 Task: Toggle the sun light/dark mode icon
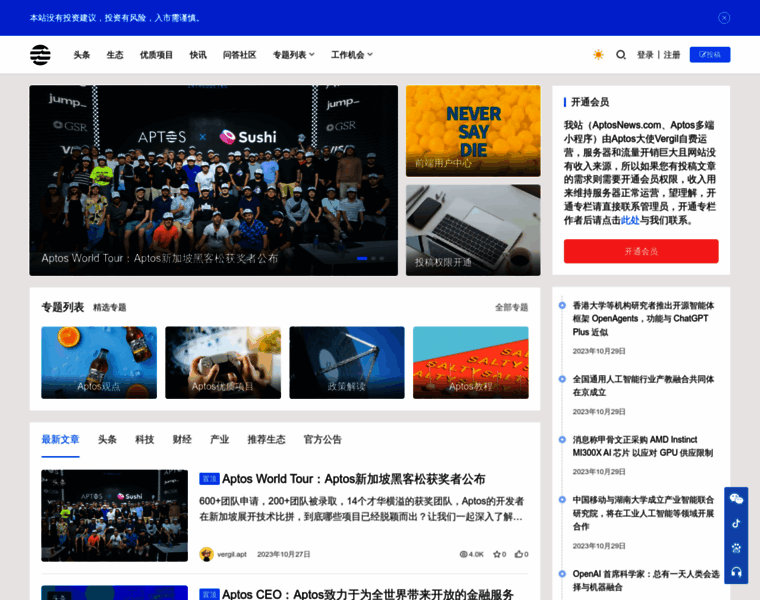(598, 55)
